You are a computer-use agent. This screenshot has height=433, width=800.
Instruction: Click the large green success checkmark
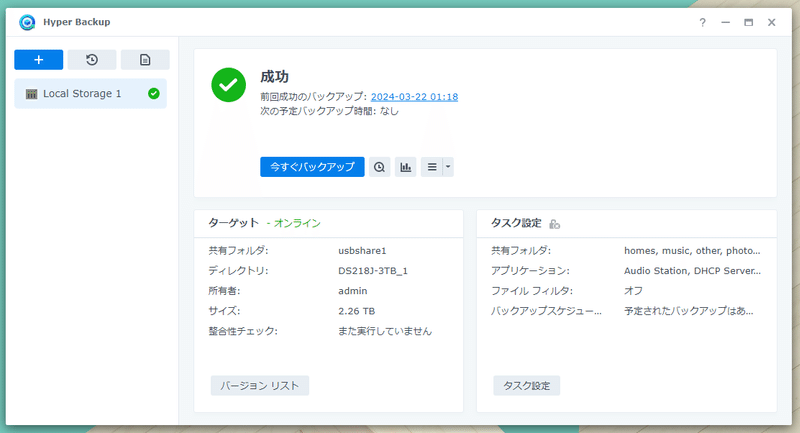[229, 85]
